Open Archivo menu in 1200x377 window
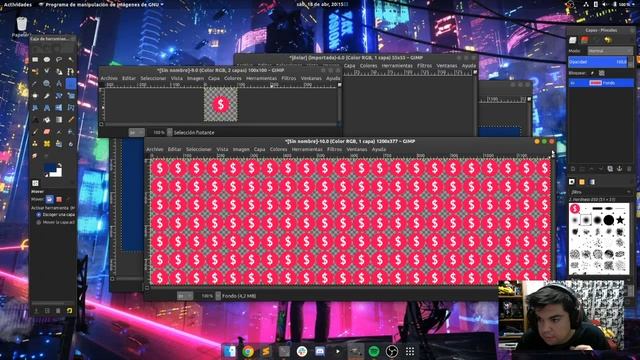The image size is (640, 360). click(155, 149)
